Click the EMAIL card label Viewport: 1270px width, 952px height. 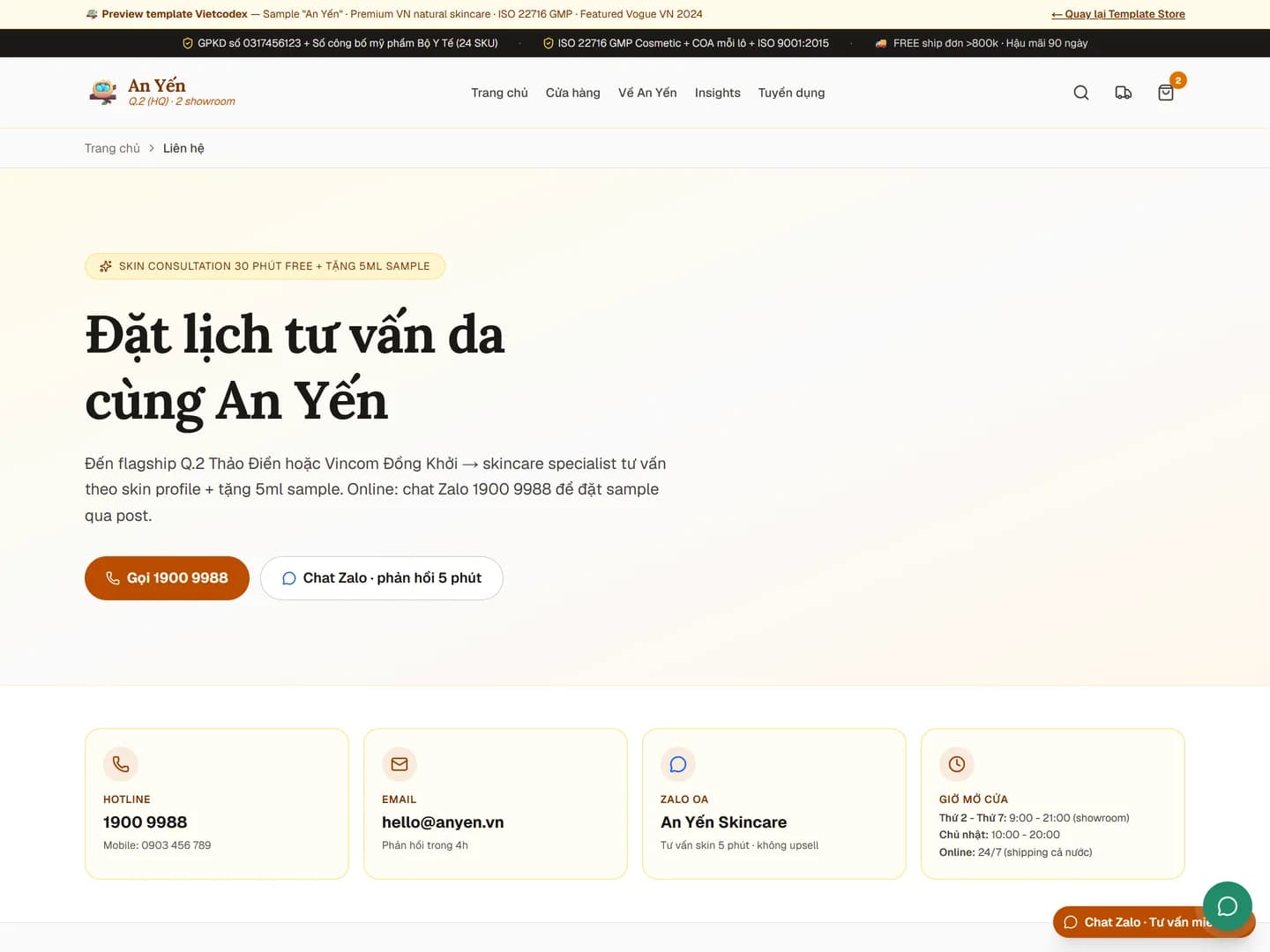click(399, 800)
